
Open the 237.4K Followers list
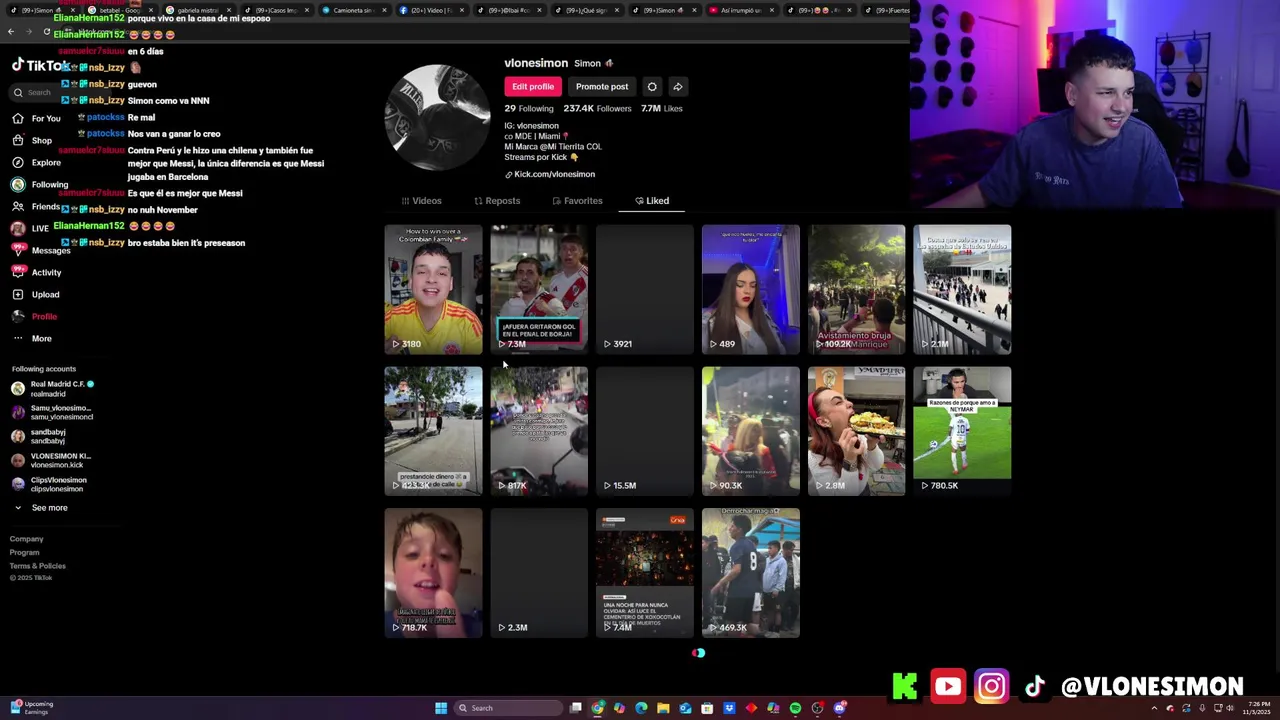pyautogui.click(x=597, y=108)
